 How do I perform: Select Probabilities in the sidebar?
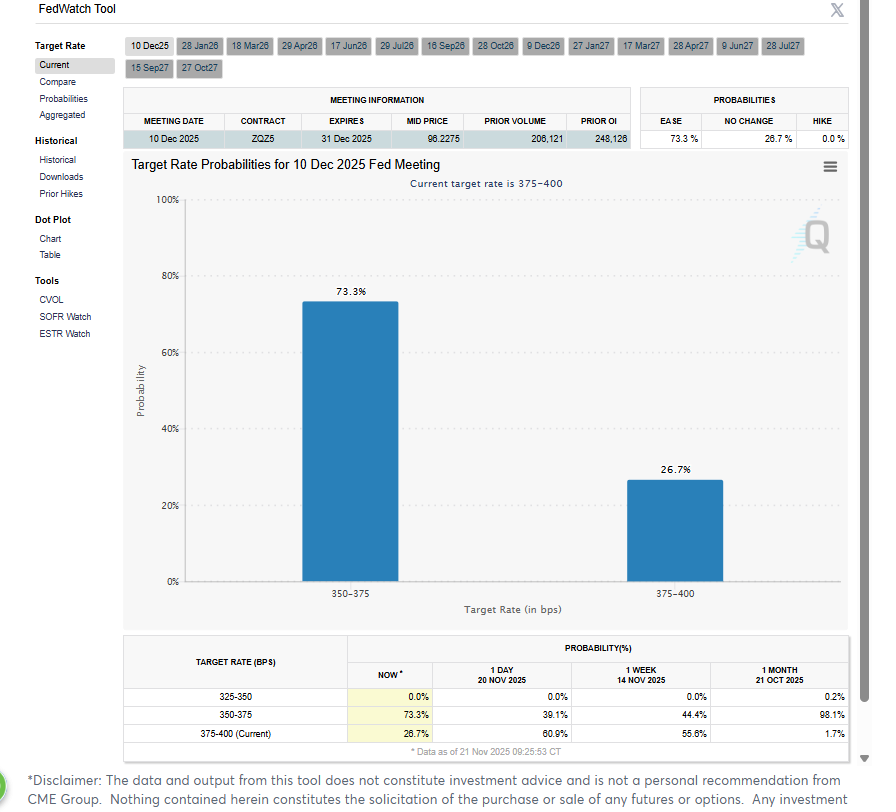[x=63, y=99]
